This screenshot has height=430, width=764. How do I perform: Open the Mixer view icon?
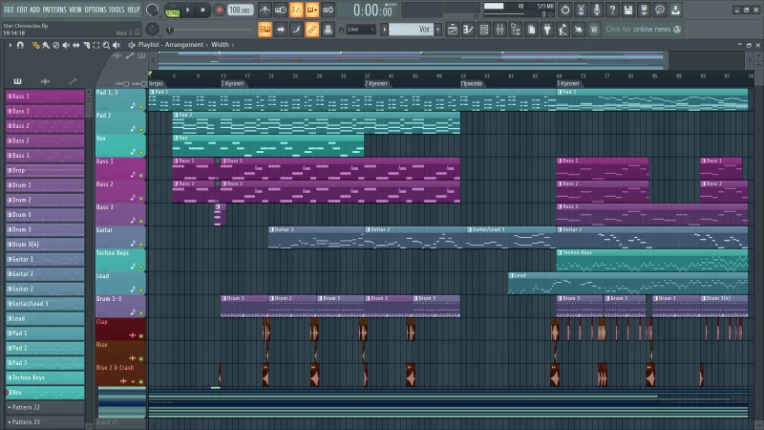(x=500, y=30)
